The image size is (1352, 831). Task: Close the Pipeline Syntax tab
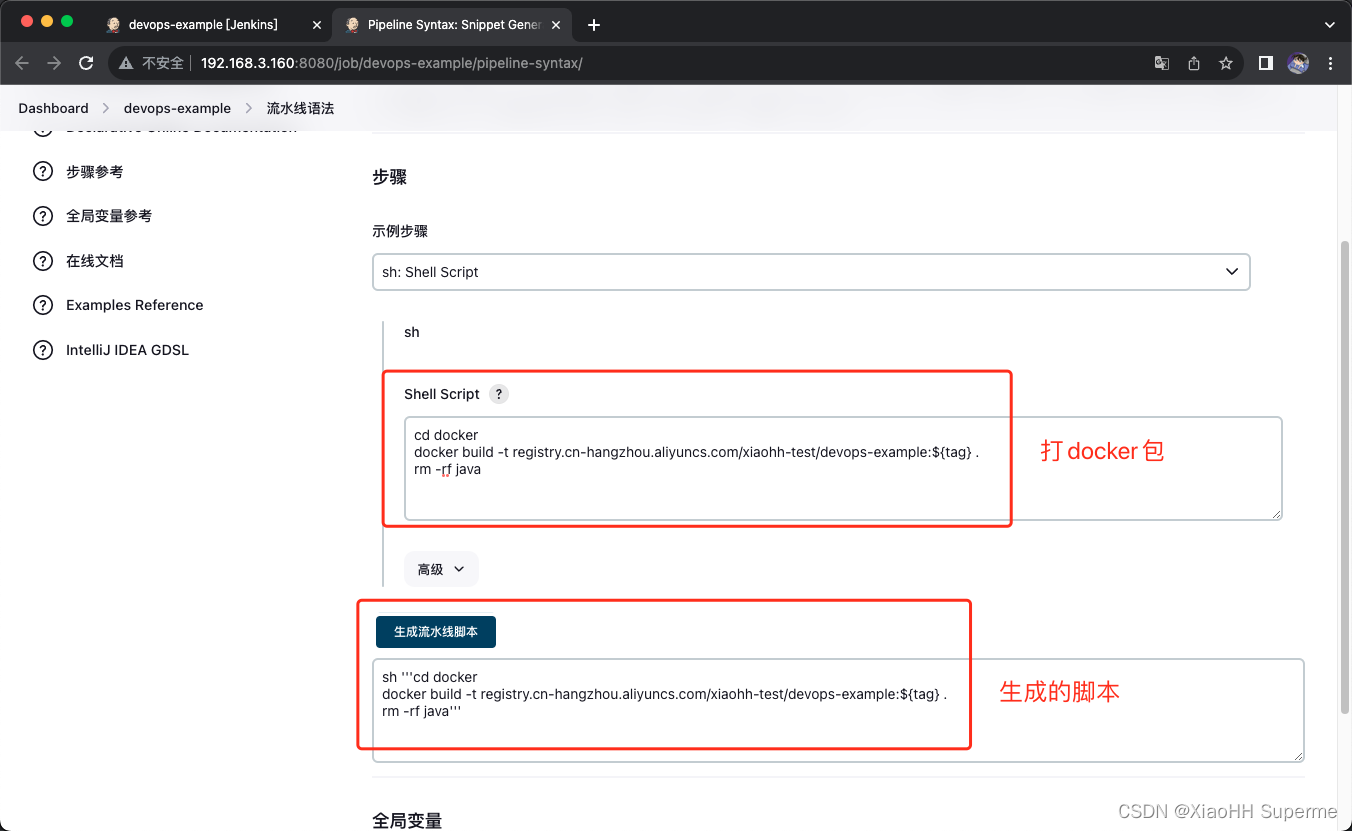(x=558, y=25)
